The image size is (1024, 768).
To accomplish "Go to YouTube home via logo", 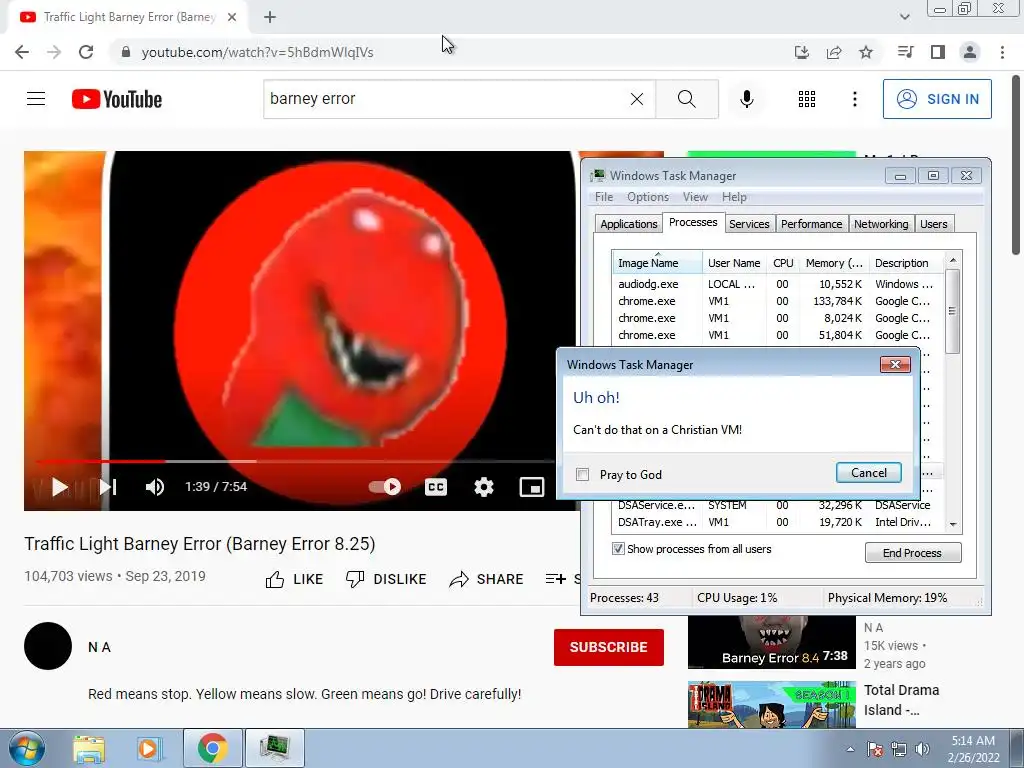I will [117, 99].
